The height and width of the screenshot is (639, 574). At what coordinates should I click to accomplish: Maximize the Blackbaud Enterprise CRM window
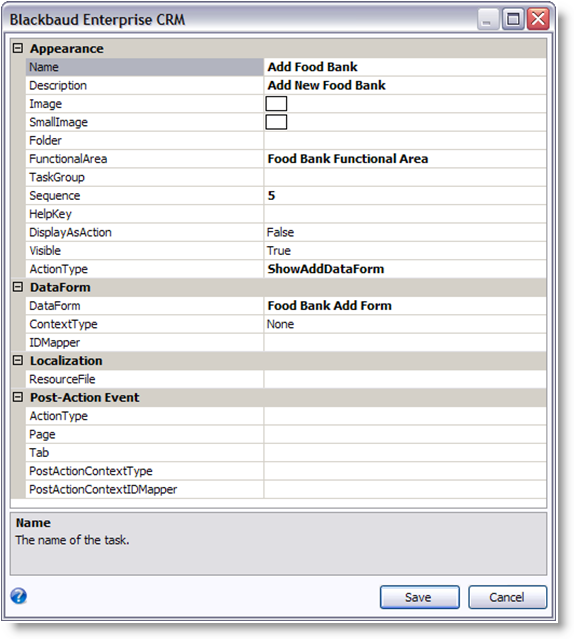click(x=513, y=19)
